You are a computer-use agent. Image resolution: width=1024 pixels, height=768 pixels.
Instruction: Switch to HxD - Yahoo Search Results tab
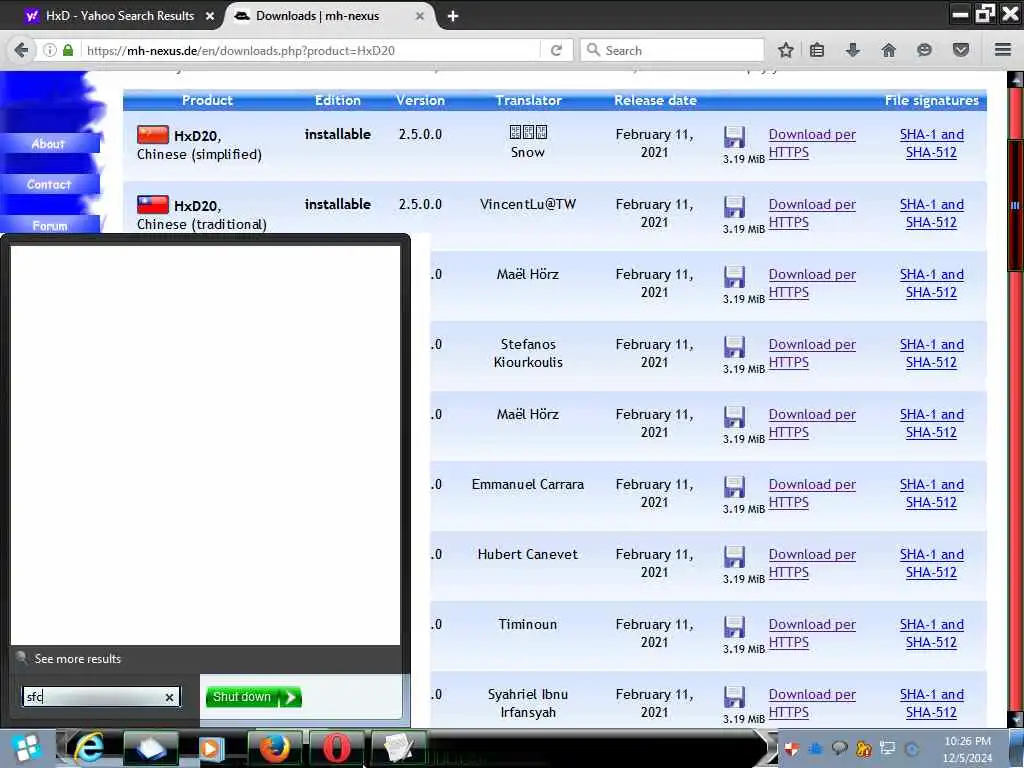coord(120,16)
